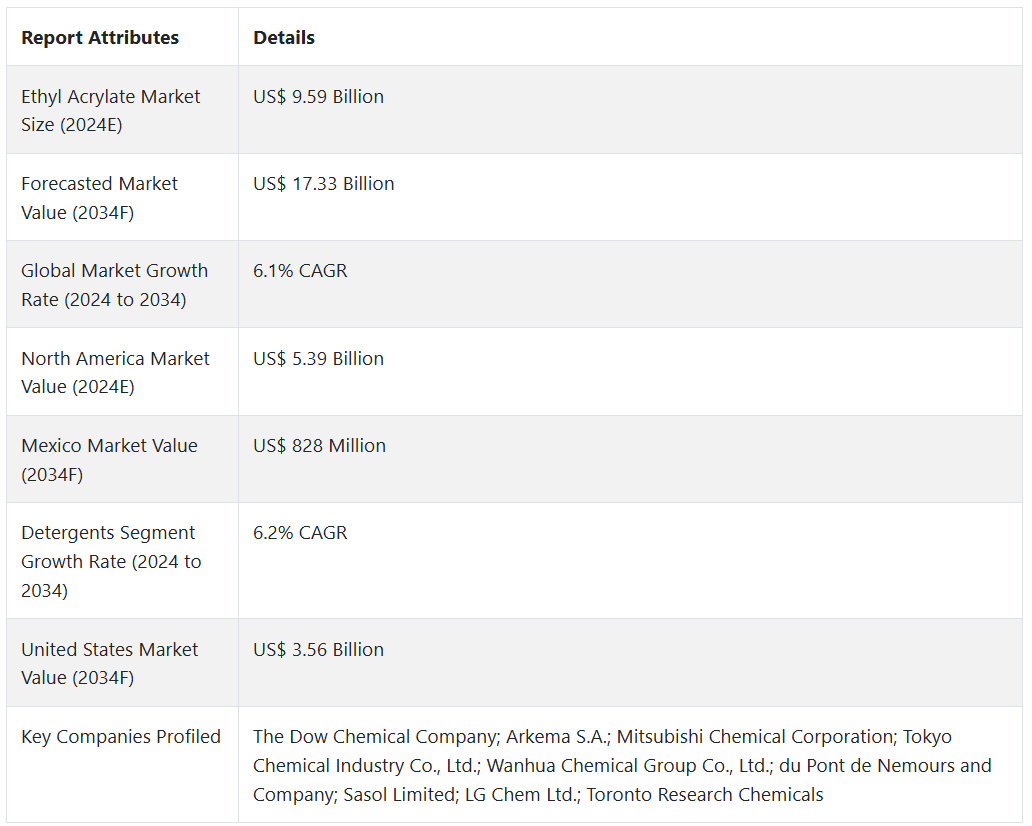Viewport: 1032px width, 826px height.
Task: Click "The Dow Chemical Company" text
Action: (x=375, y=737)
